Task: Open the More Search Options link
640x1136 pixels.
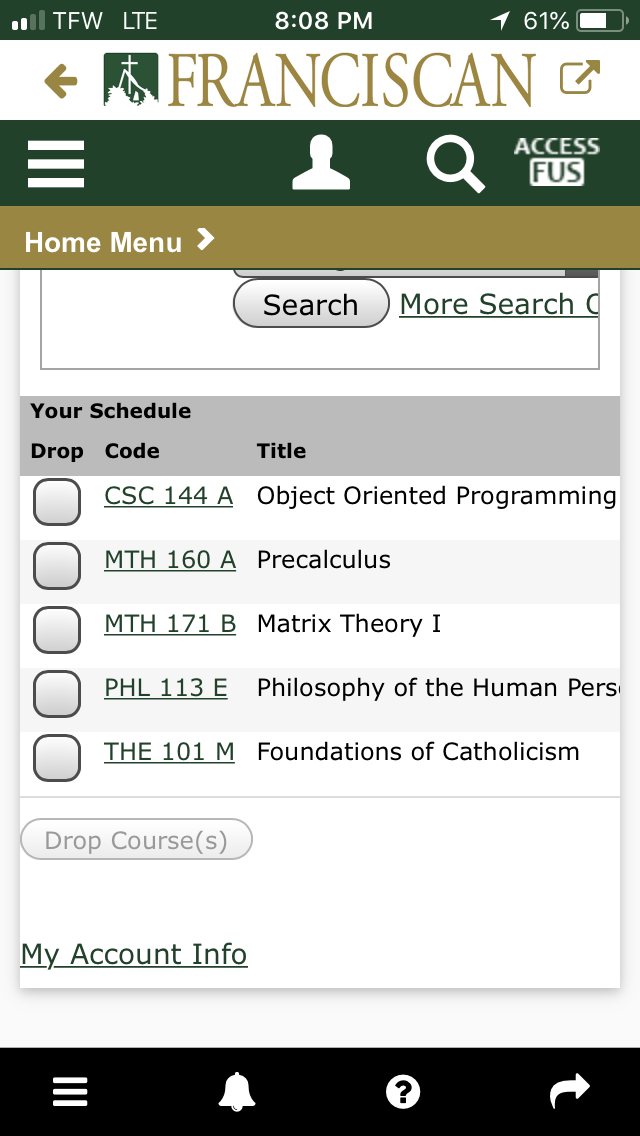Action: click(498, 304)
